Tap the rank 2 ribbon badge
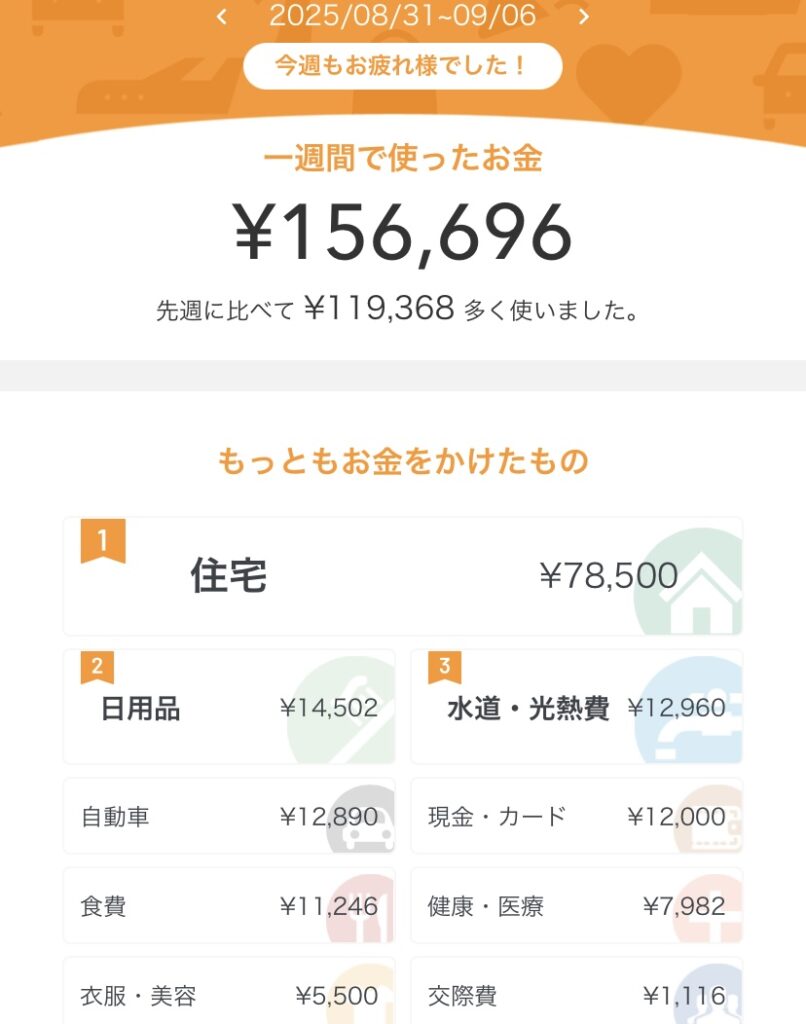The height and width of the screenshot is (1024, 806). [x=97, y=667]
